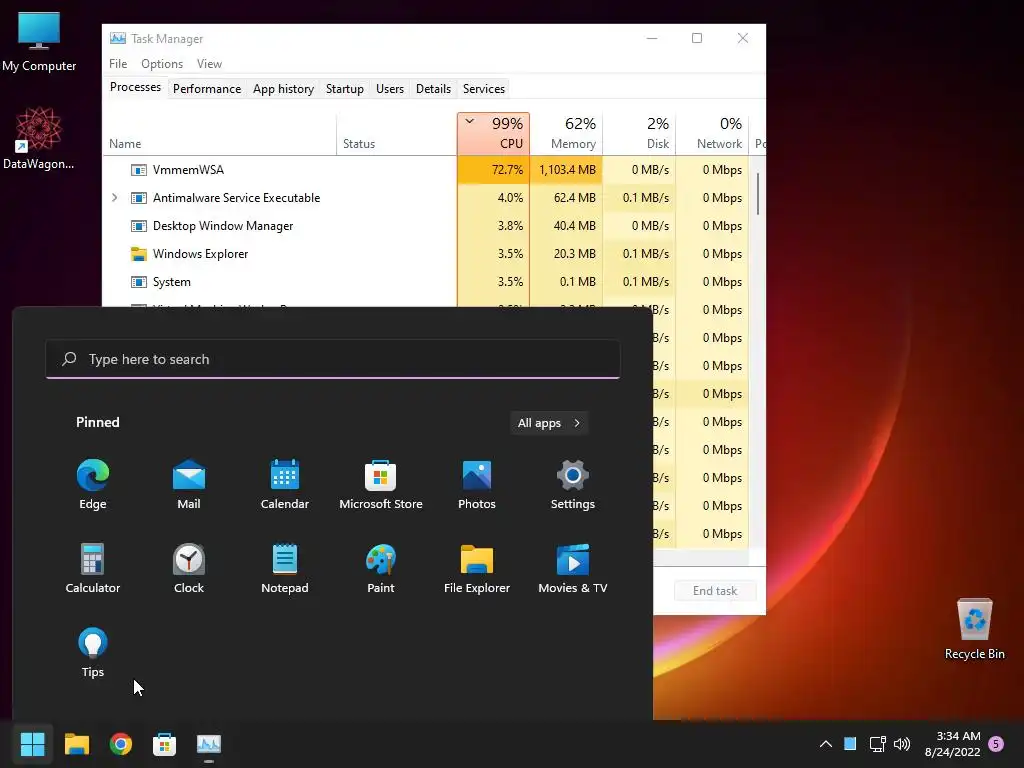Sort by Memory column header

click(566, 134)
